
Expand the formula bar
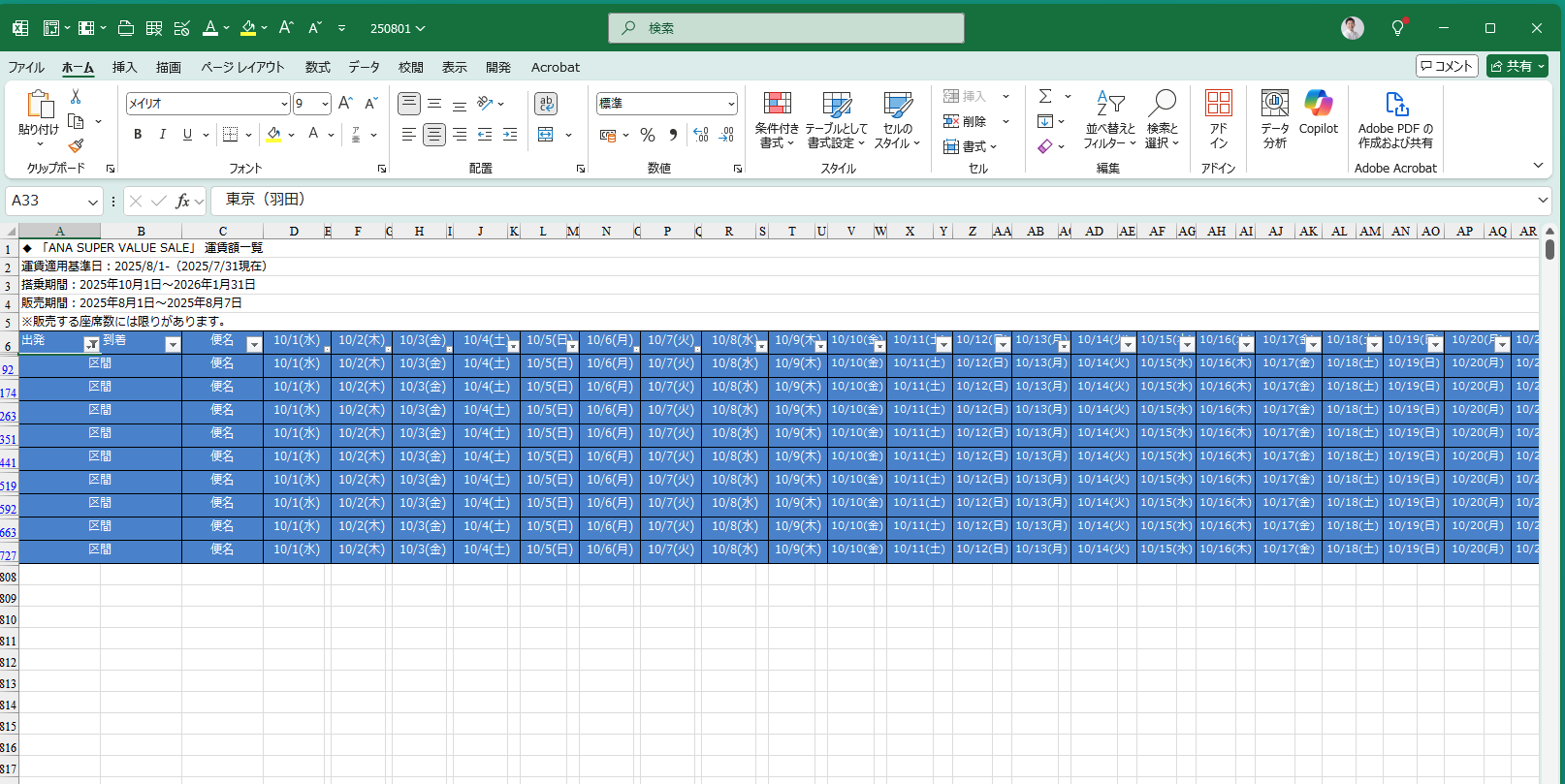coord(1543,201)
